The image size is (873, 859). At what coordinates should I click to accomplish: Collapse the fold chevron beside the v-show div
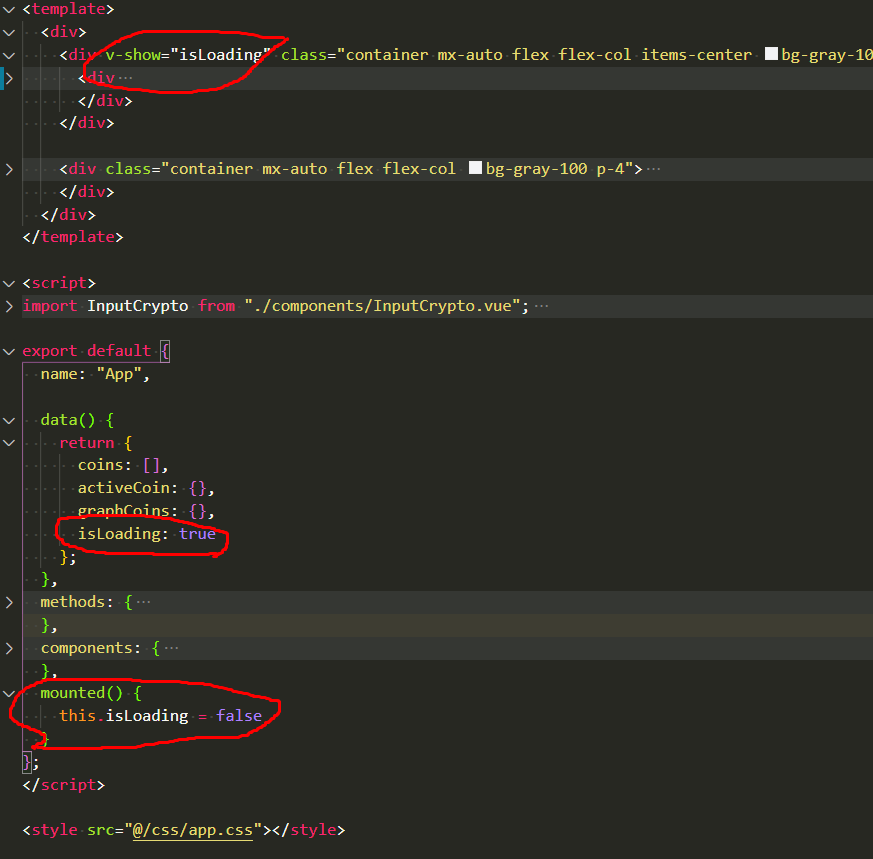9,55
